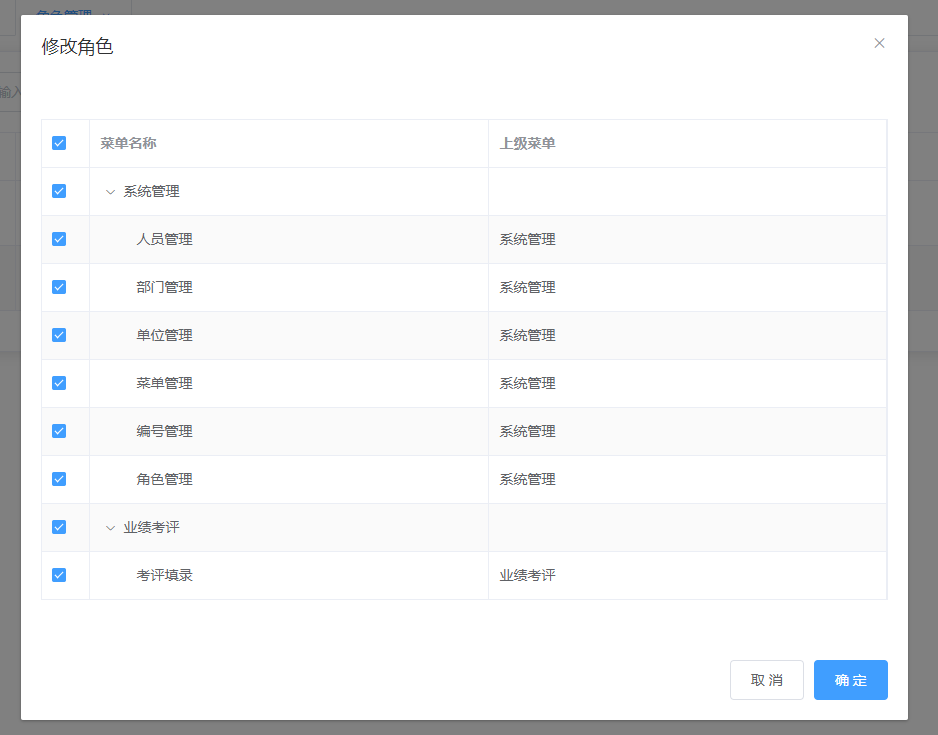Viewport: 938px width, 735px height.
Task: Toggle the 菜单管理 checkbox off
Action: [59, 383]
